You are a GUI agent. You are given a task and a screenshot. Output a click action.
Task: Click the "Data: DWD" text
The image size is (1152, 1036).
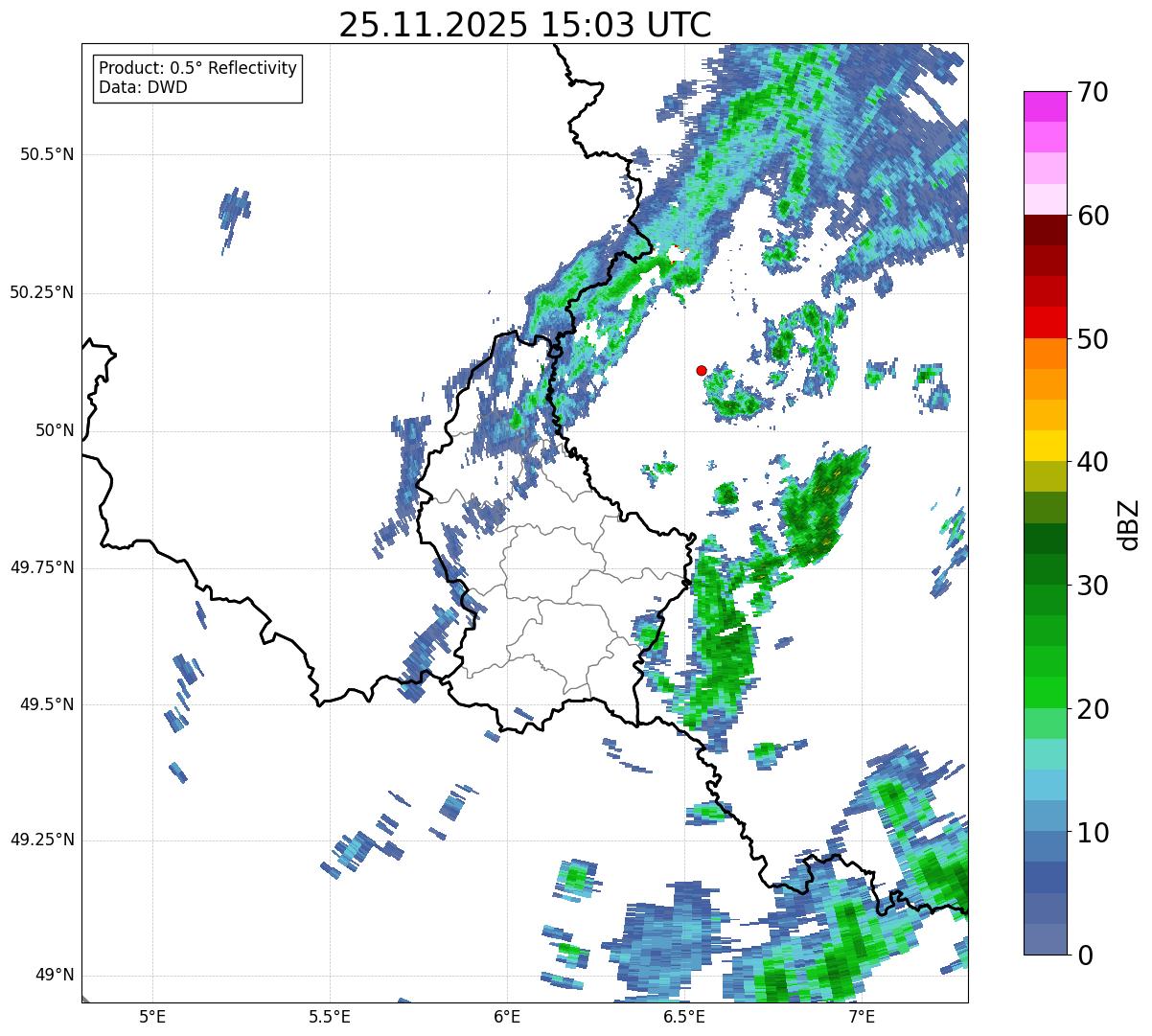pos(144,87)
